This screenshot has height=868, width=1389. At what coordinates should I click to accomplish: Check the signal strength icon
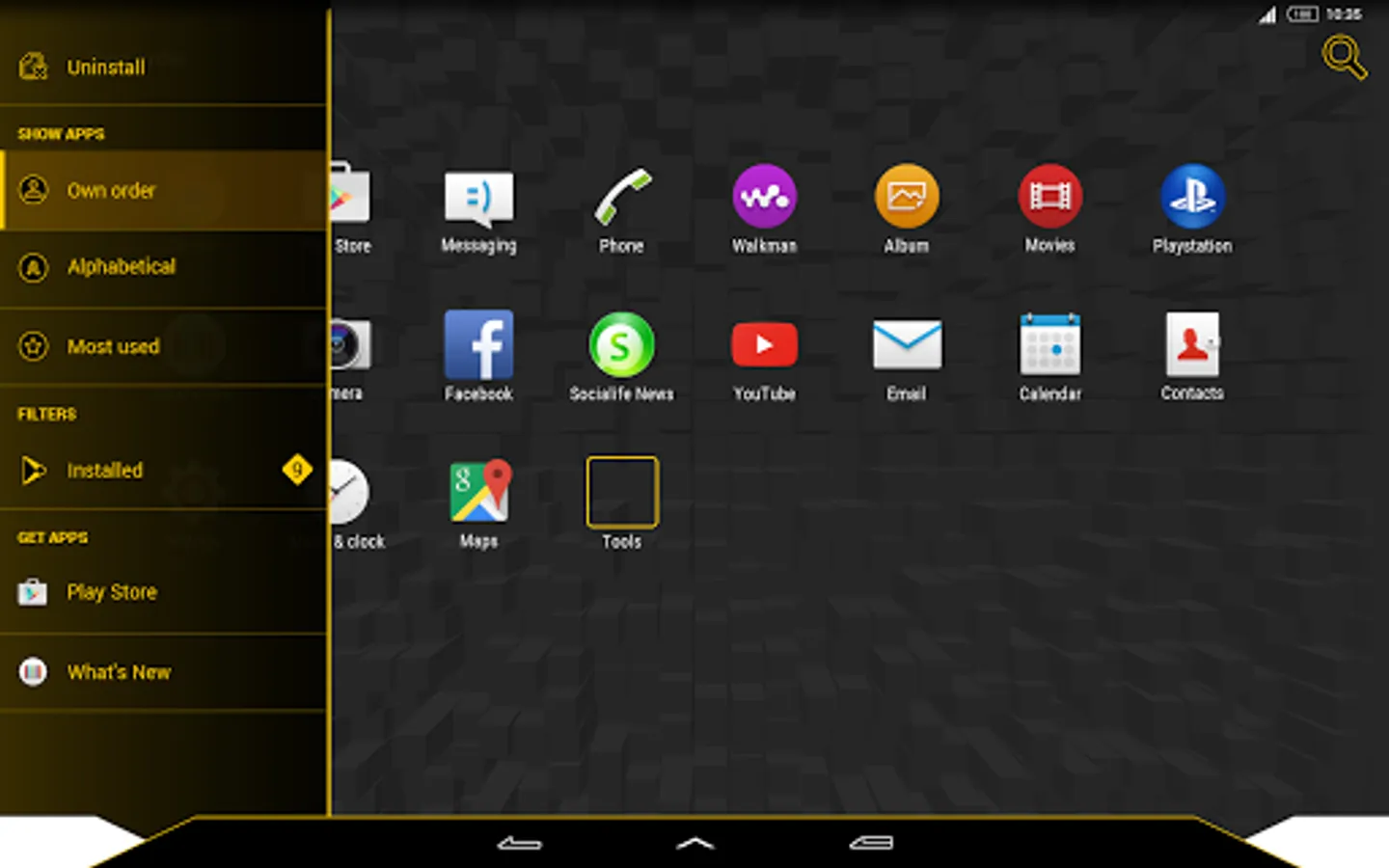pyautogui.click(x=1267, y=14)
